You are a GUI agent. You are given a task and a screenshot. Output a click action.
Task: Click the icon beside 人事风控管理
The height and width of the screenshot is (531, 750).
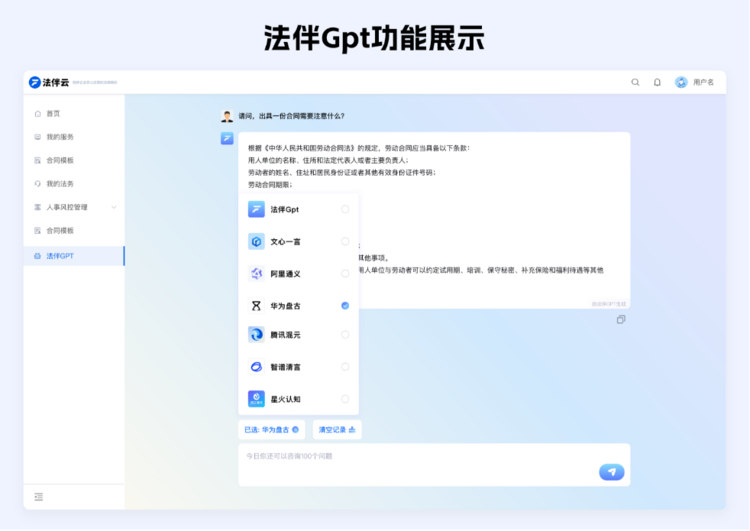point(38,207)
